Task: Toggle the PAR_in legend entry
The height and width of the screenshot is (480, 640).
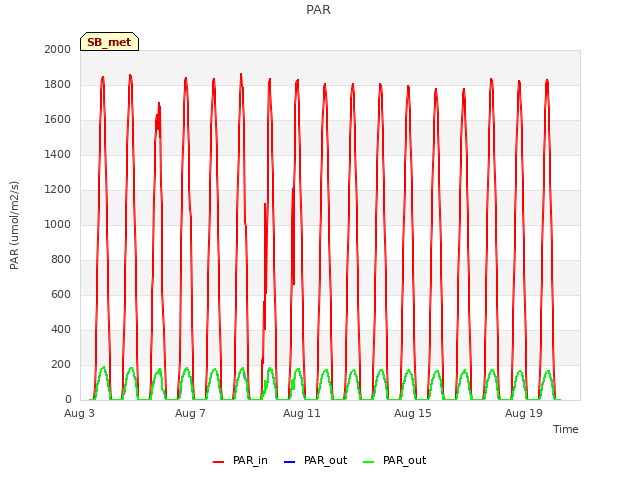Action: pos(240,461)
